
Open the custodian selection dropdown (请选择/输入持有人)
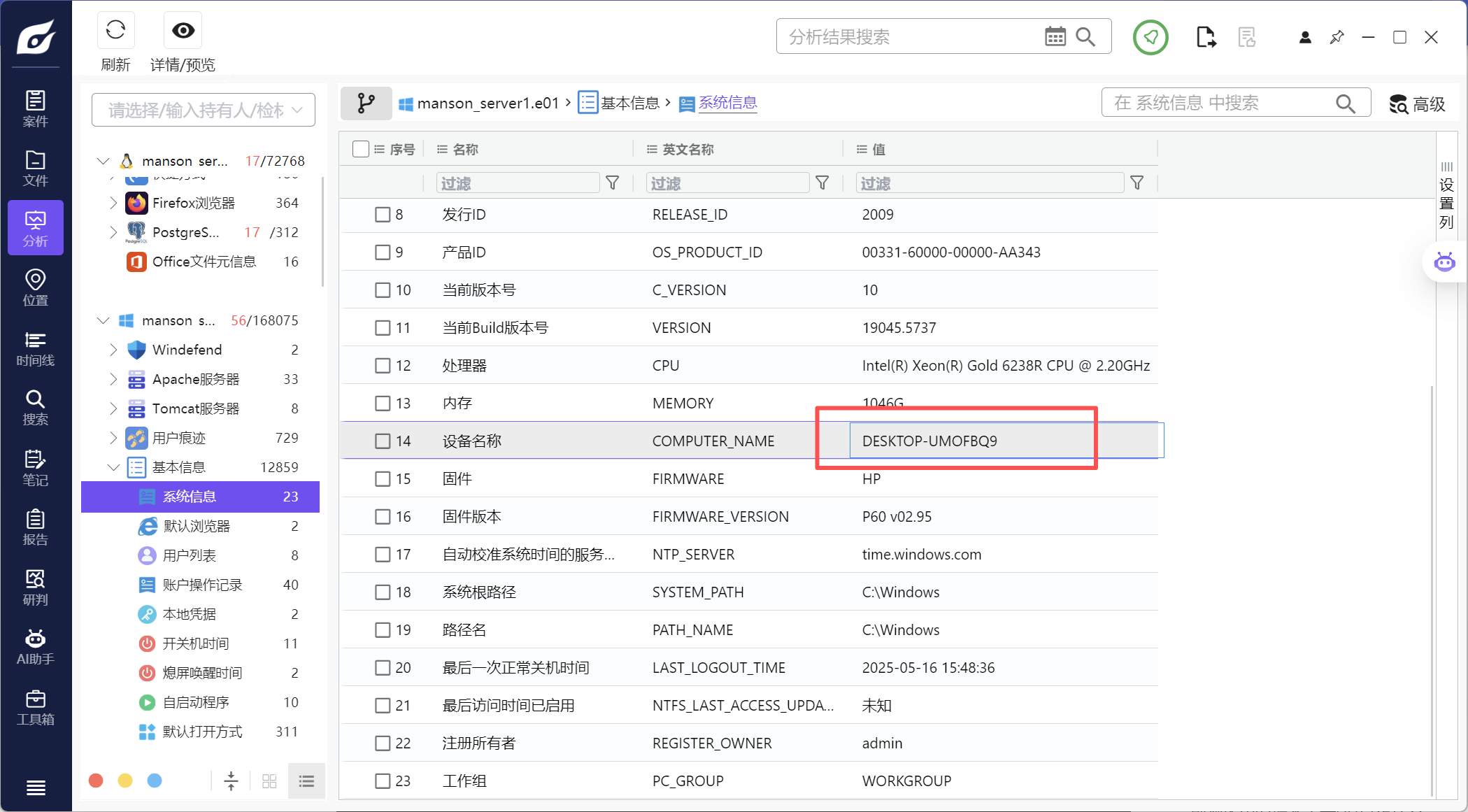point(204,111)
